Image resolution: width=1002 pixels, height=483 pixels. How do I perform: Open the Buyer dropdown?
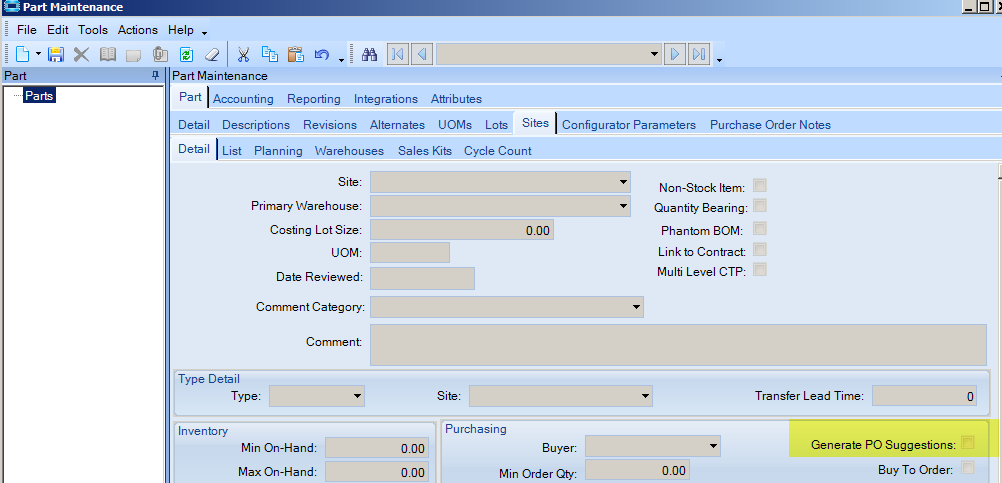point(713,446)
